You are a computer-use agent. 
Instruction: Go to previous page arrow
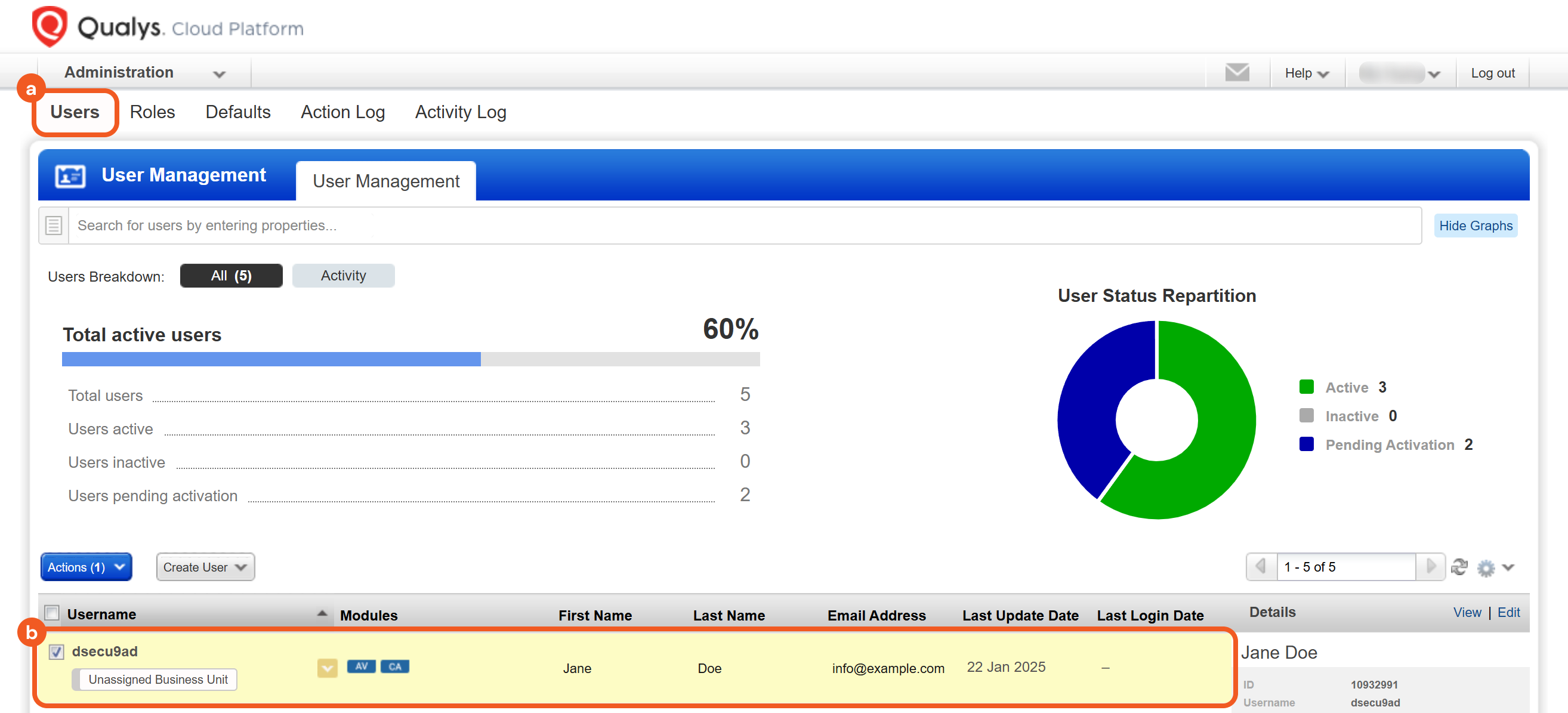[x=1261, y=567]
